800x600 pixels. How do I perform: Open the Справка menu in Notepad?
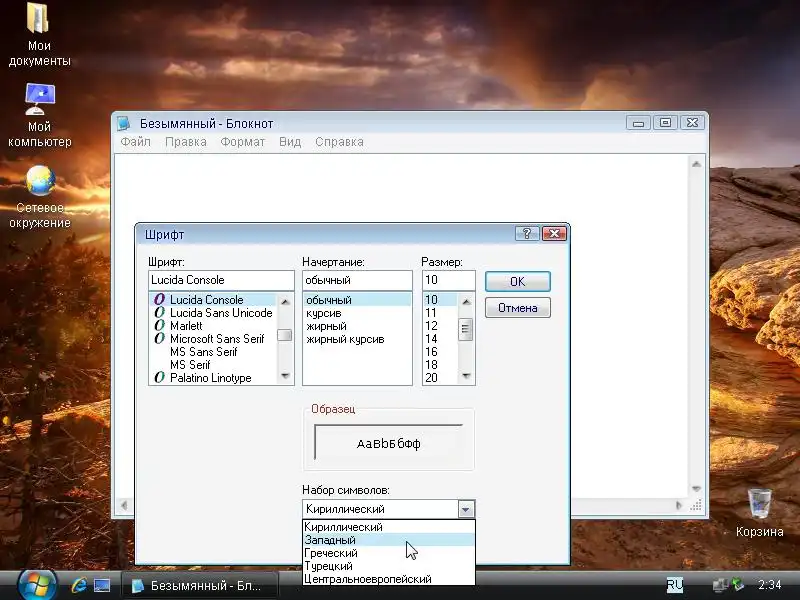[x=339, y=142]
